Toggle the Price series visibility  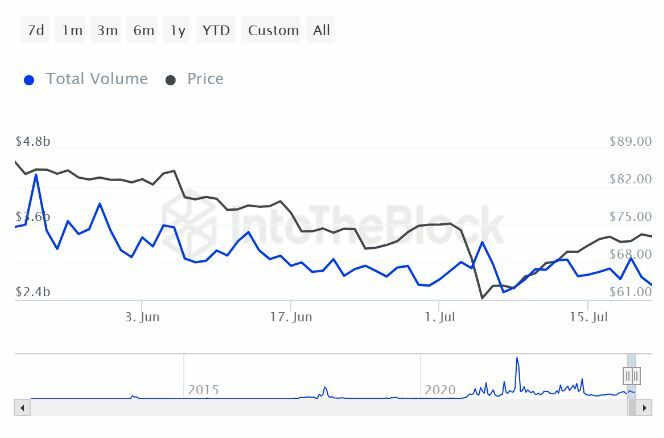pos(205,79)
